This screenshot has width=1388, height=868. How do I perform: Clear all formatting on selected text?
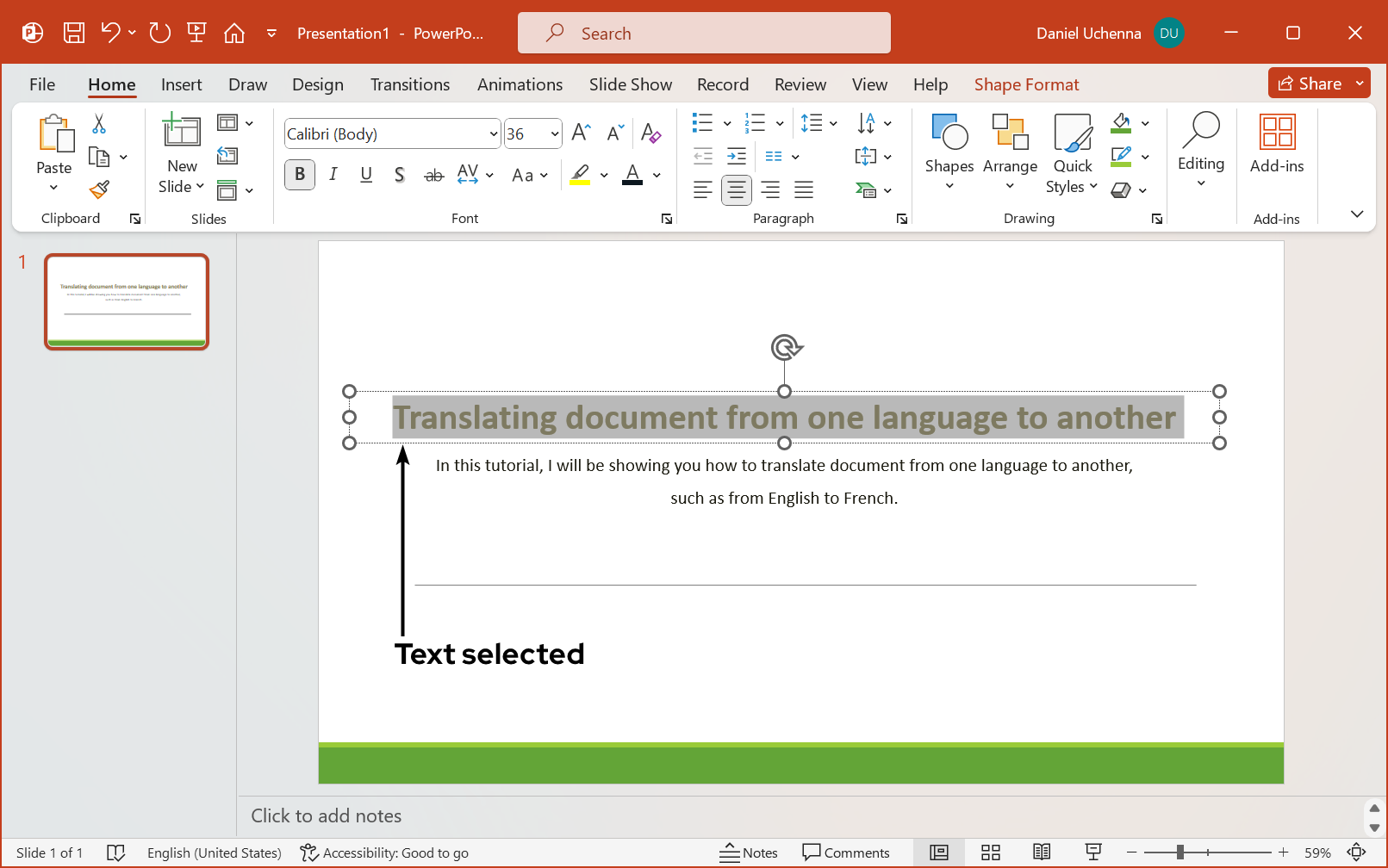point(651,133)
